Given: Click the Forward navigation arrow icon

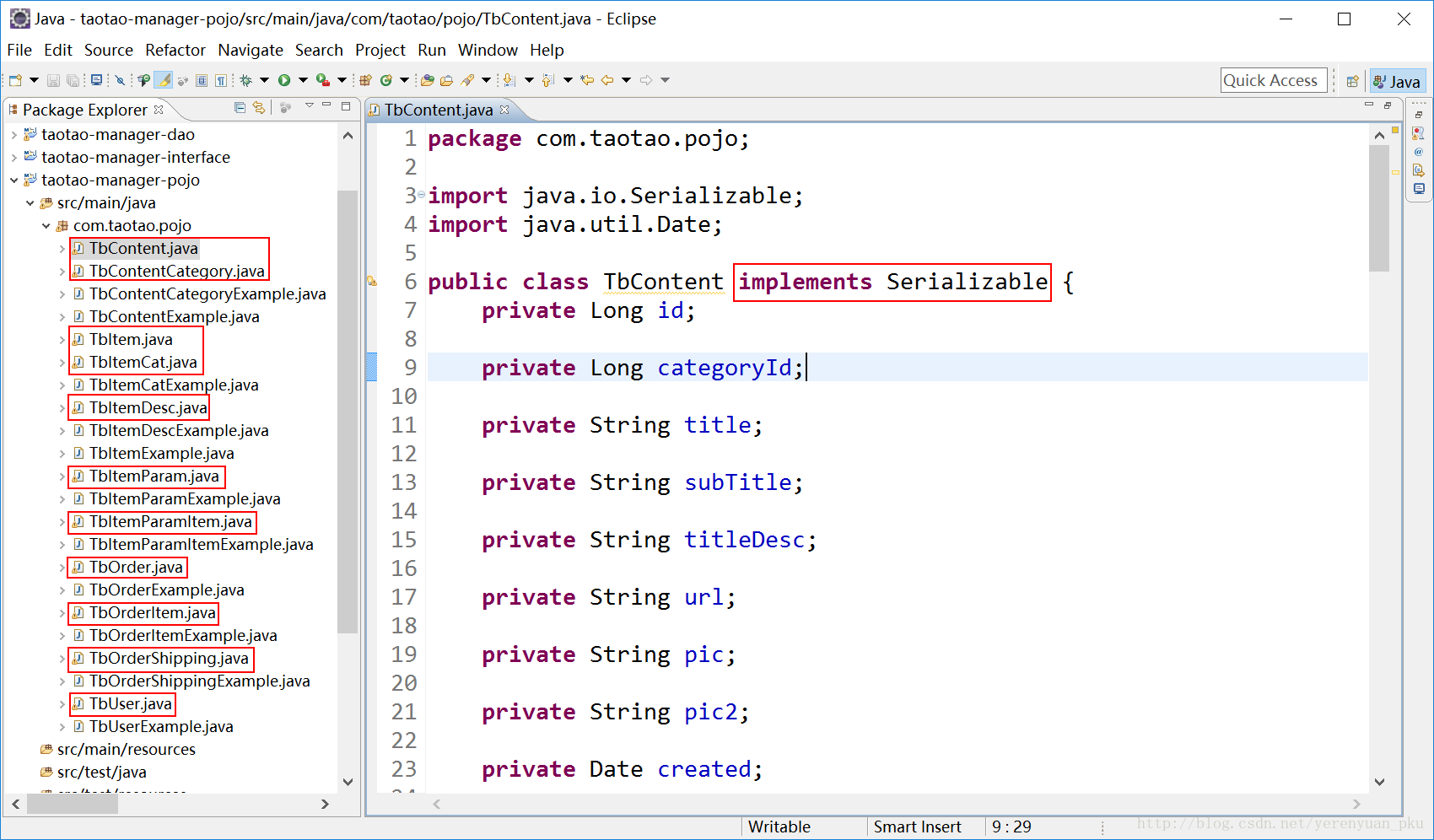Looking at the screenshot, I should pos(646,80).
